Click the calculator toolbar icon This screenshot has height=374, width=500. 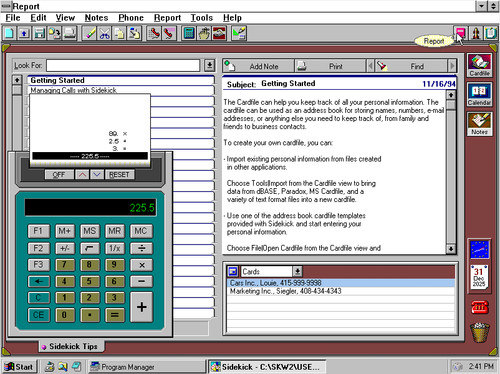[189, 33]
